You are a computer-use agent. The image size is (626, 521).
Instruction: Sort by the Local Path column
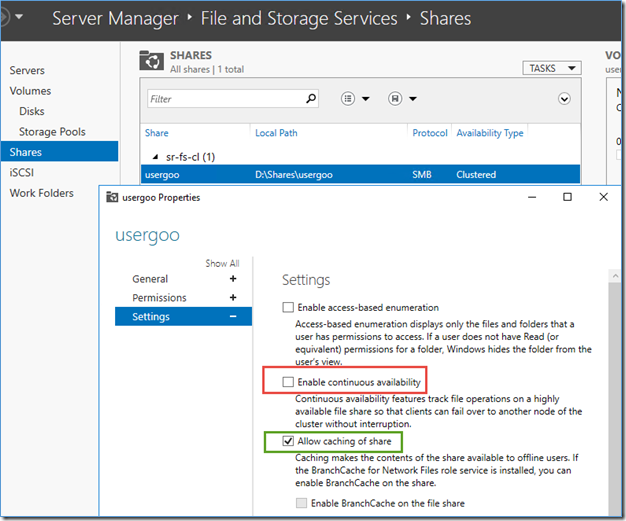tap(276, 133)
